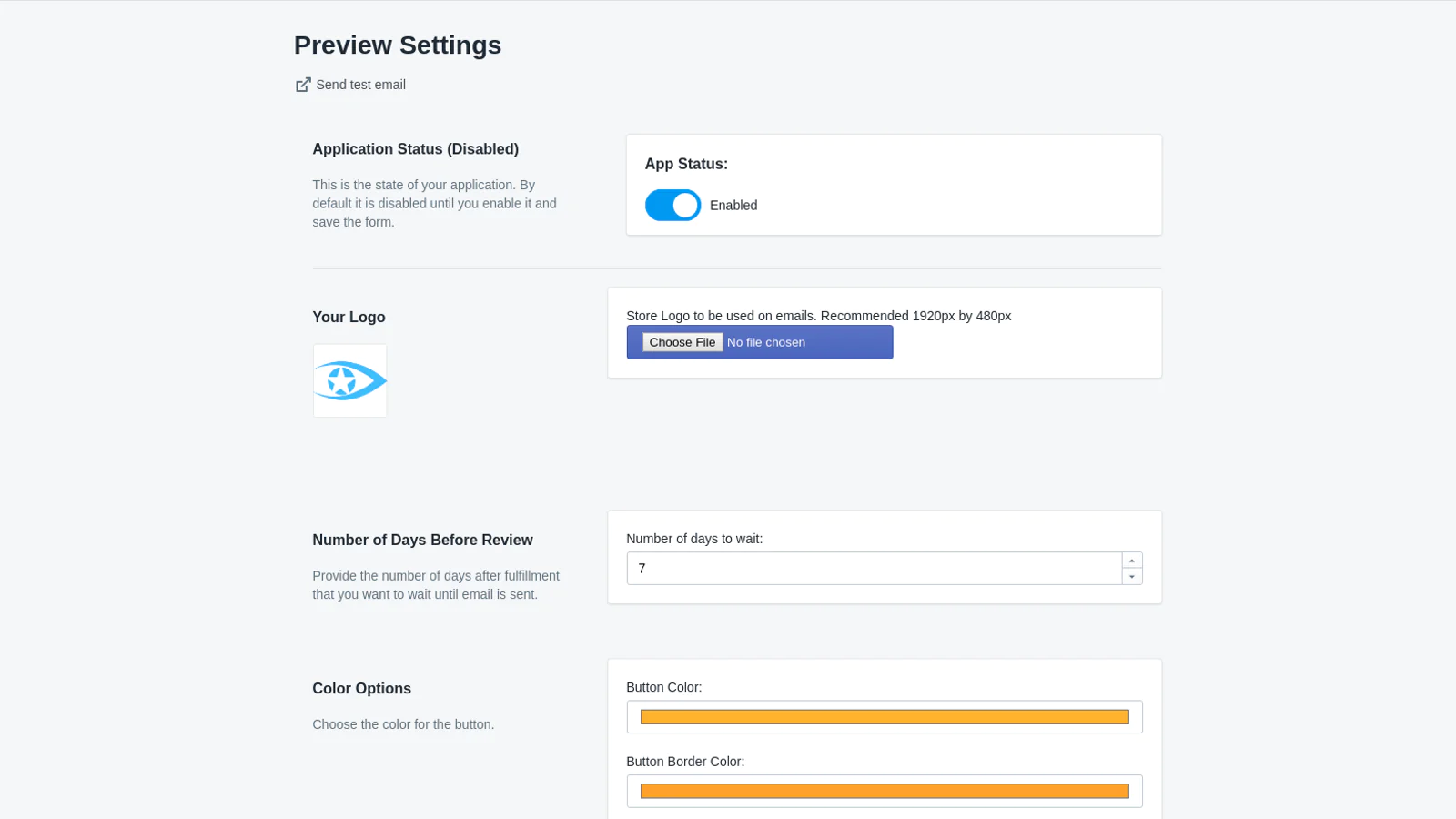
Task: Click the Preview Settings page heading
Action: tap(398, 45)
